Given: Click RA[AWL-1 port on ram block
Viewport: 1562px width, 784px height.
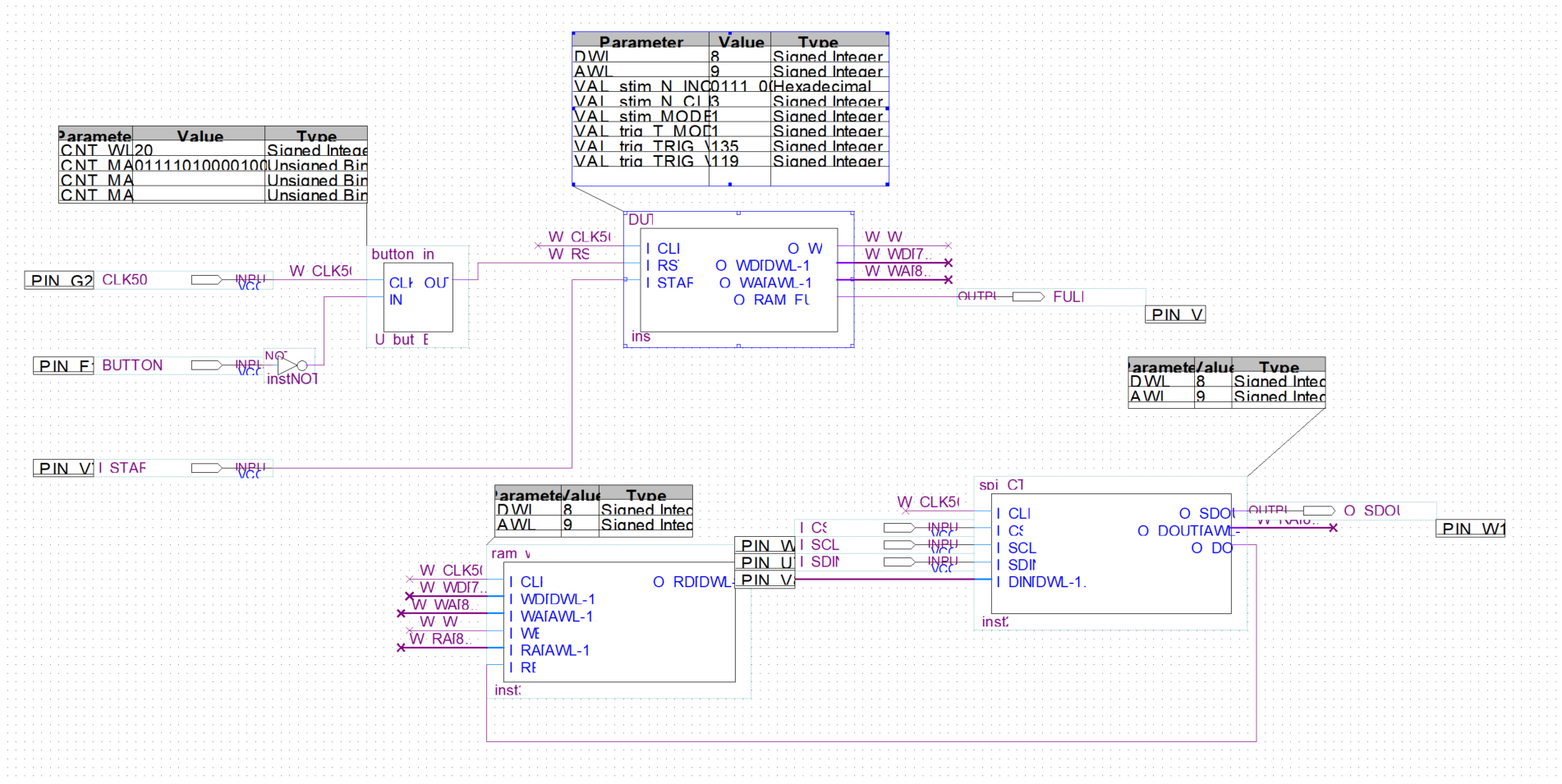Looking at the screenshot, I should [x=549, y=651].
